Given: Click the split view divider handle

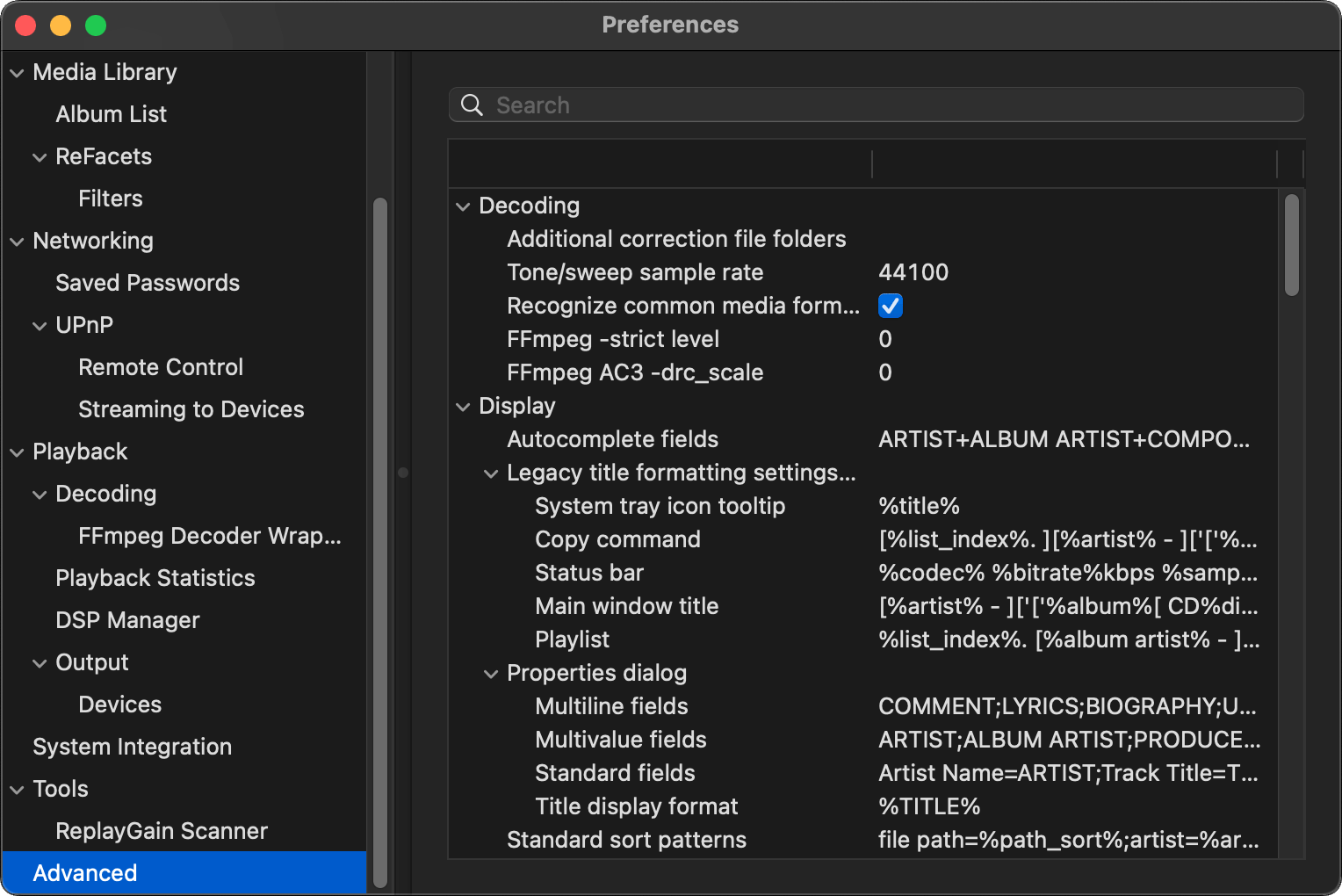Looking at the screenshot, I should (403, 473).
